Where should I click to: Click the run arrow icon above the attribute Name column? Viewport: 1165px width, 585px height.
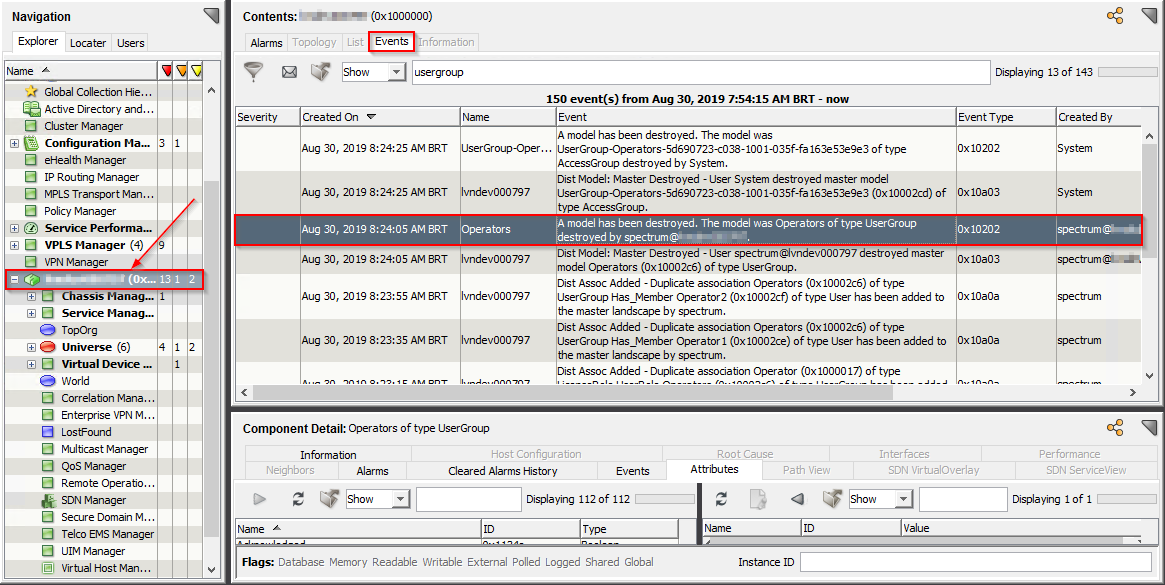258,499
